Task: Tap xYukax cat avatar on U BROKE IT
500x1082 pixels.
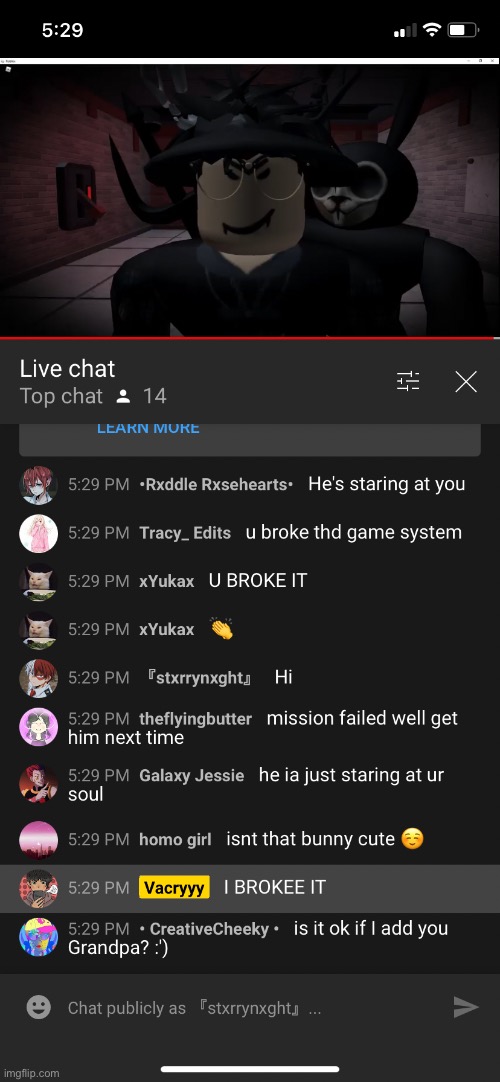Action: click(38, 581)
